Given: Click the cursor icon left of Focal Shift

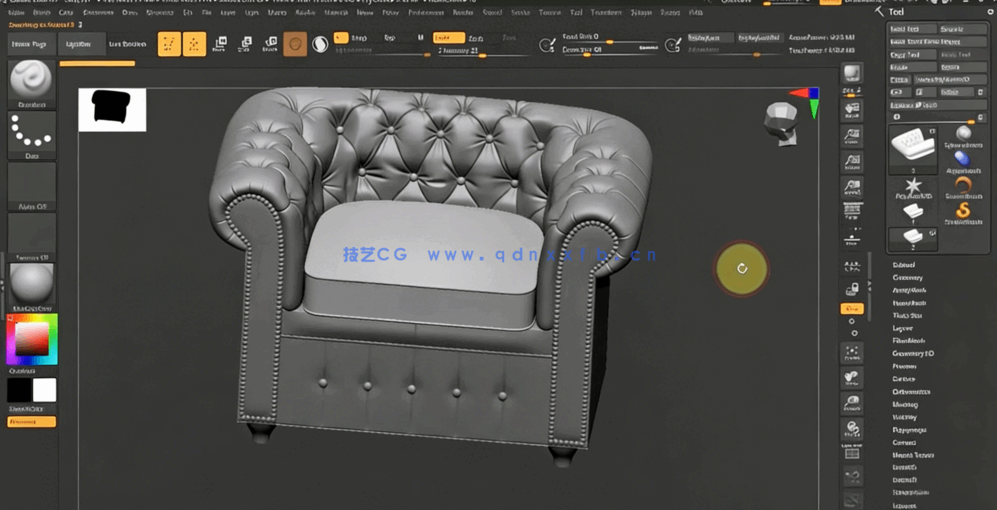Looking at the screenshot, I should coord(545,45).
